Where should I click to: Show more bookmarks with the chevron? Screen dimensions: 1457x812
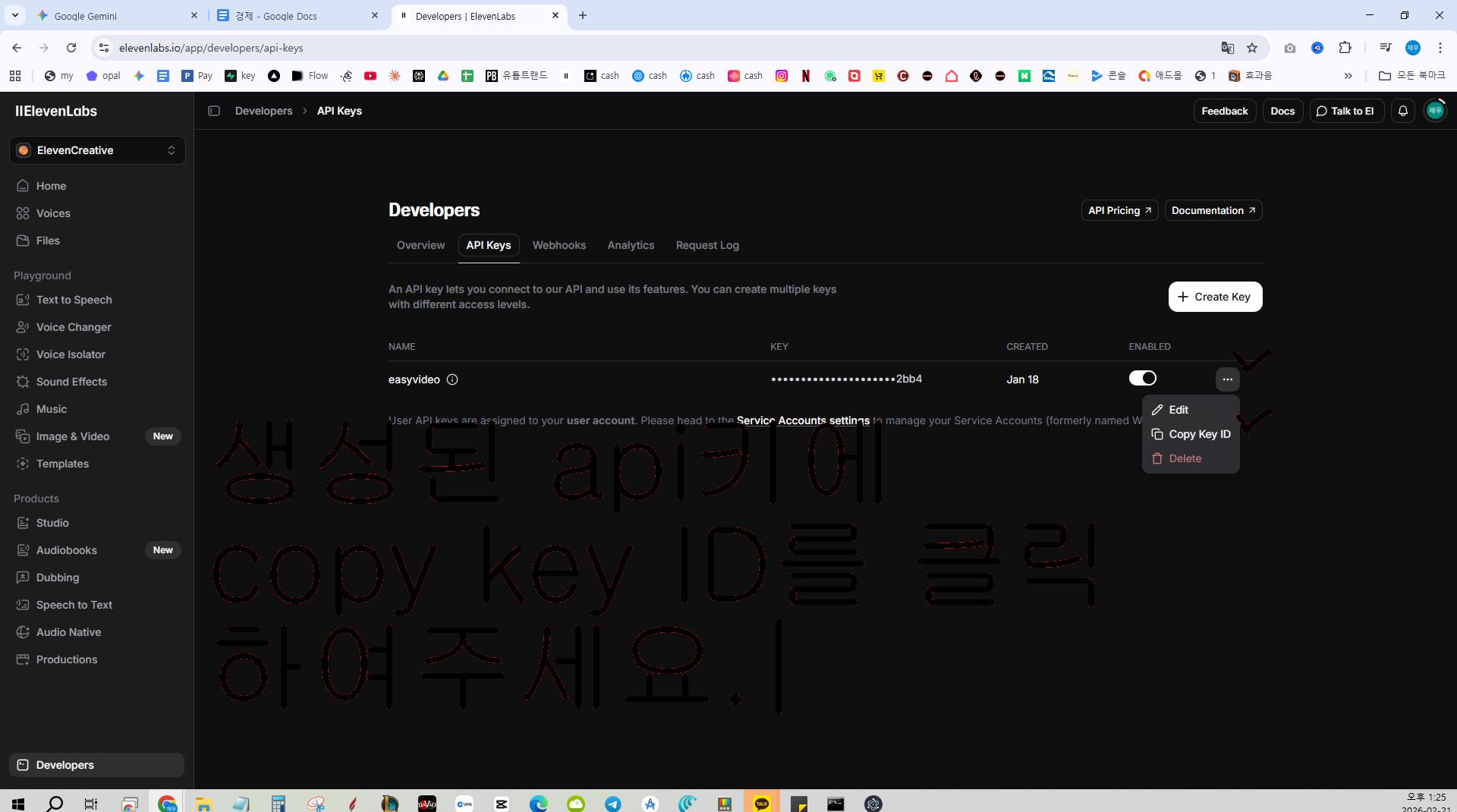click(1348, 76)
